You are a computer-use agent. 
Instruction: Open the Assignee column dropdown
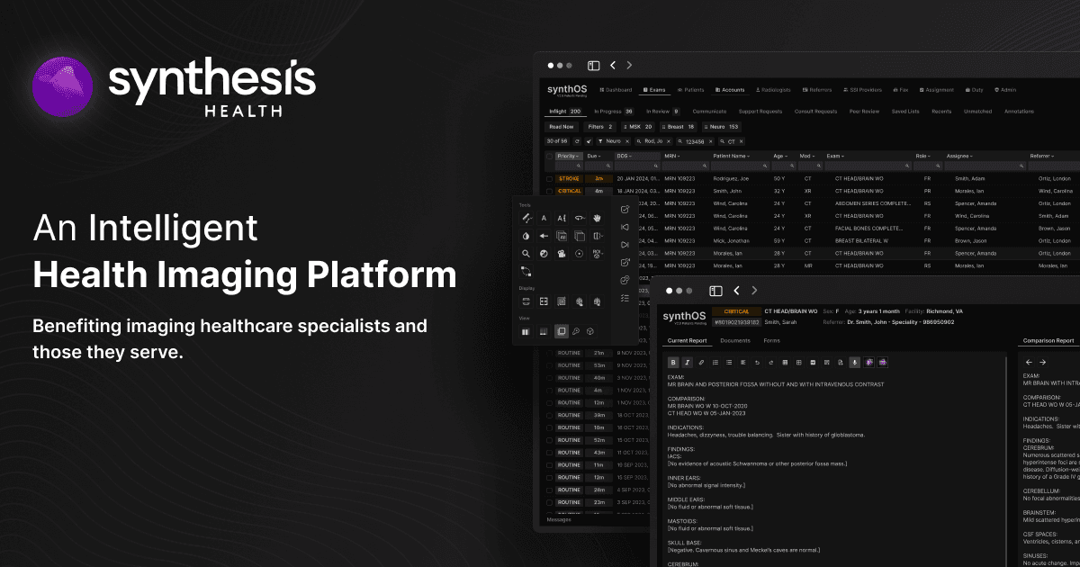coord(959,156)
